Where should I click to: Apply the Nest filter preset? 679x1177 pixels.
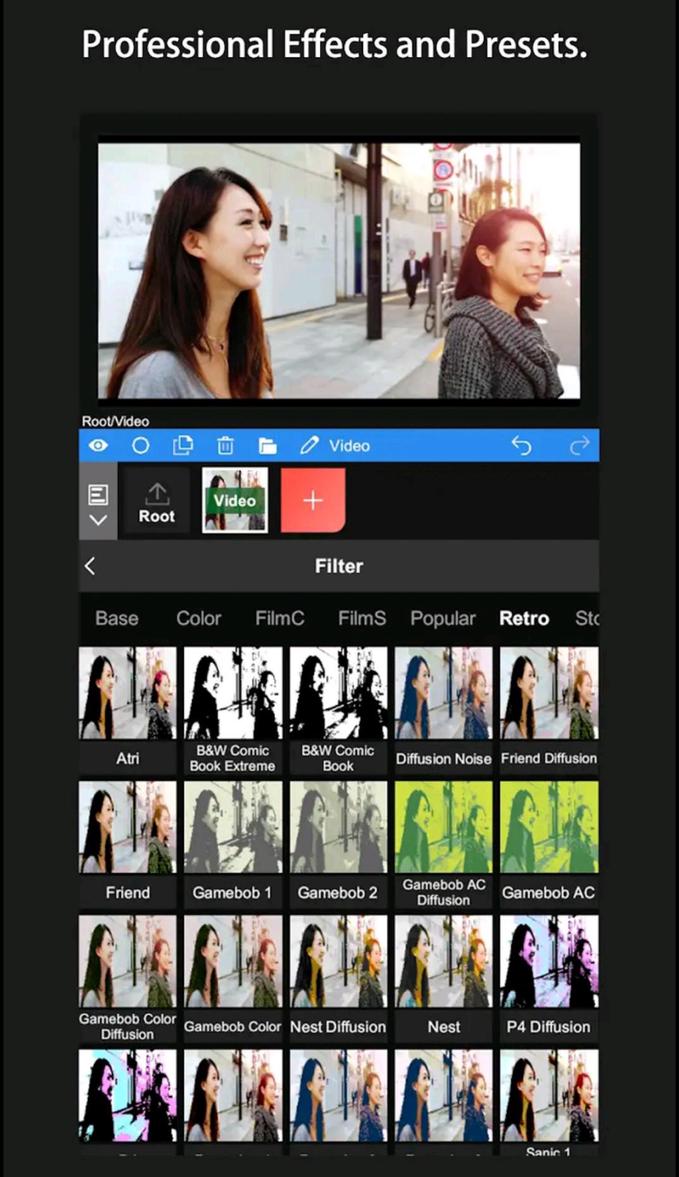click(x=443, y=978)
